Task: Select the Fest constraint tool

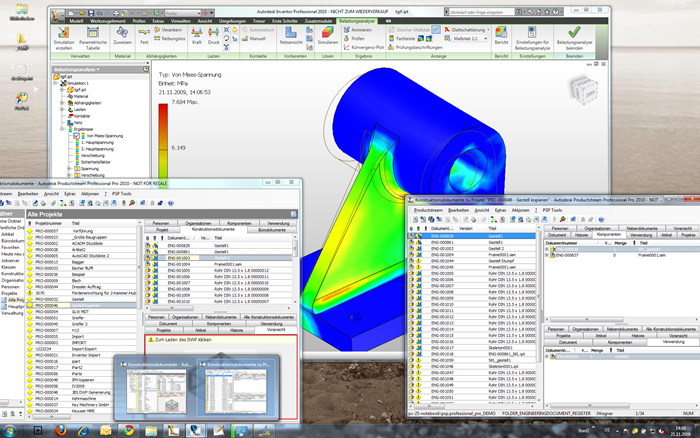Action: pos(144,36)
